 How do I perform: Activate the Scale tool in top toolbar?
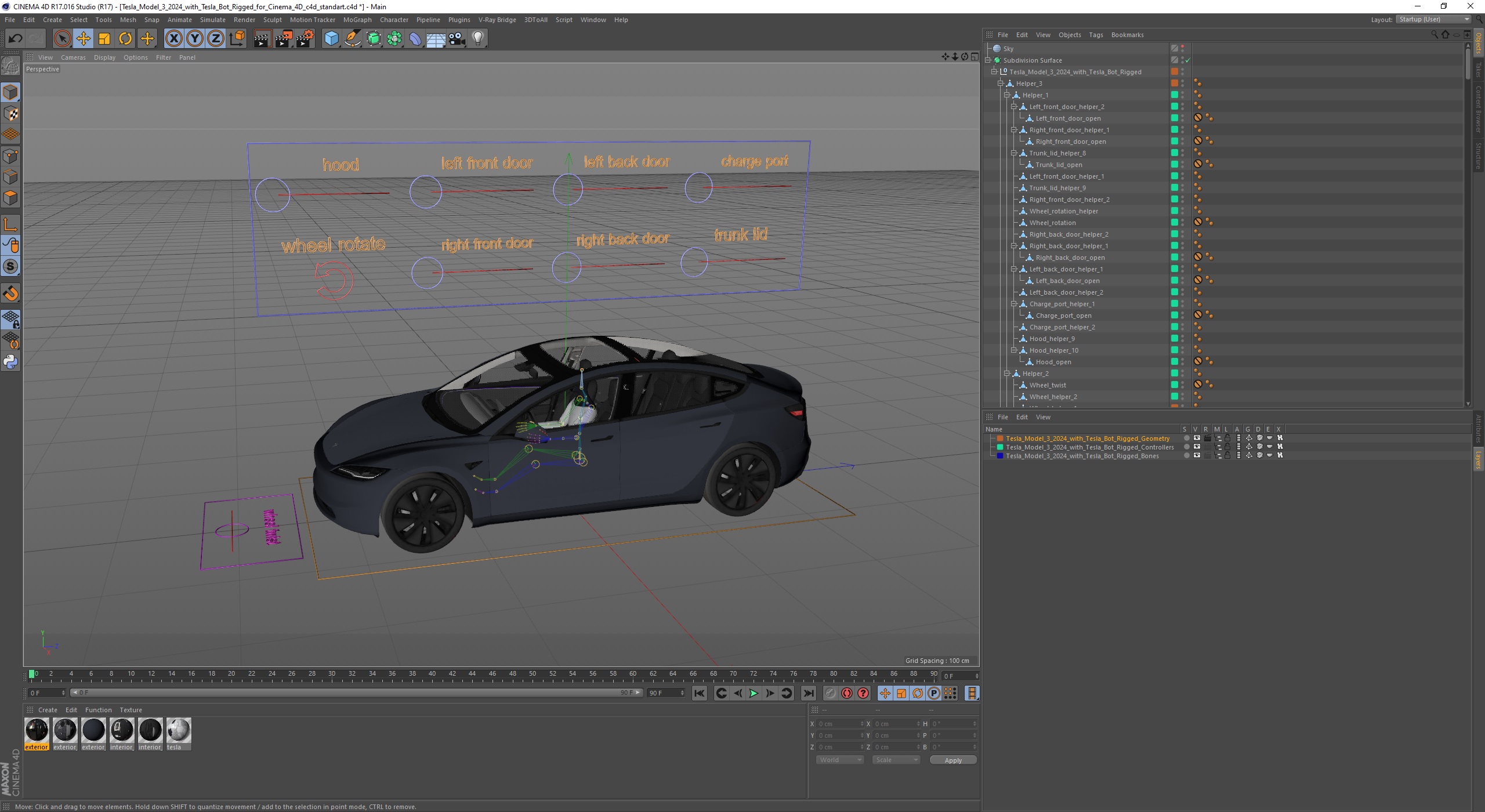pos(104,39)
